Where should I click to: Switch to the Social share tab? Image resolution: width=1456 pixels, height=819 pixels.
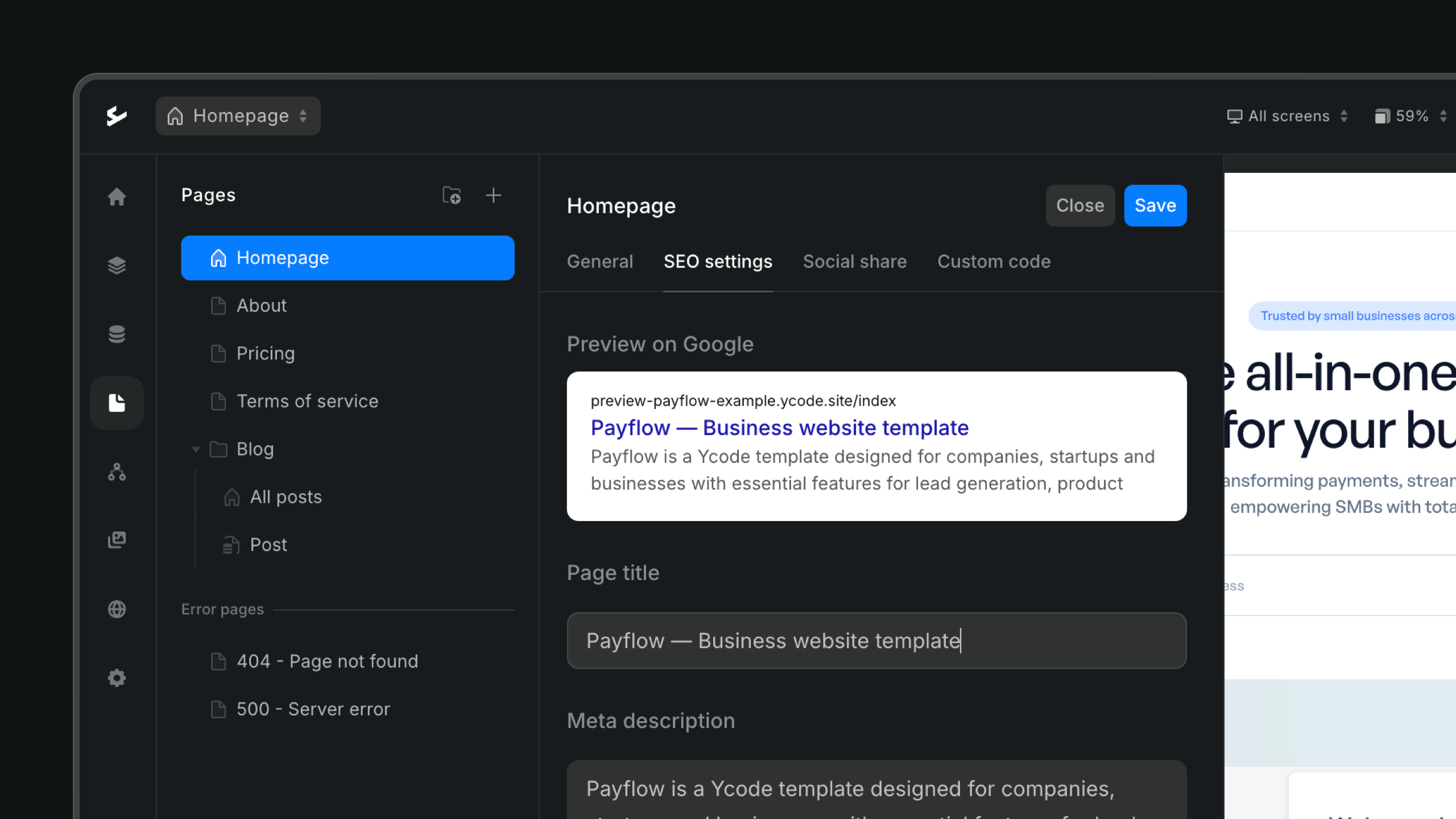click(855, 262)
